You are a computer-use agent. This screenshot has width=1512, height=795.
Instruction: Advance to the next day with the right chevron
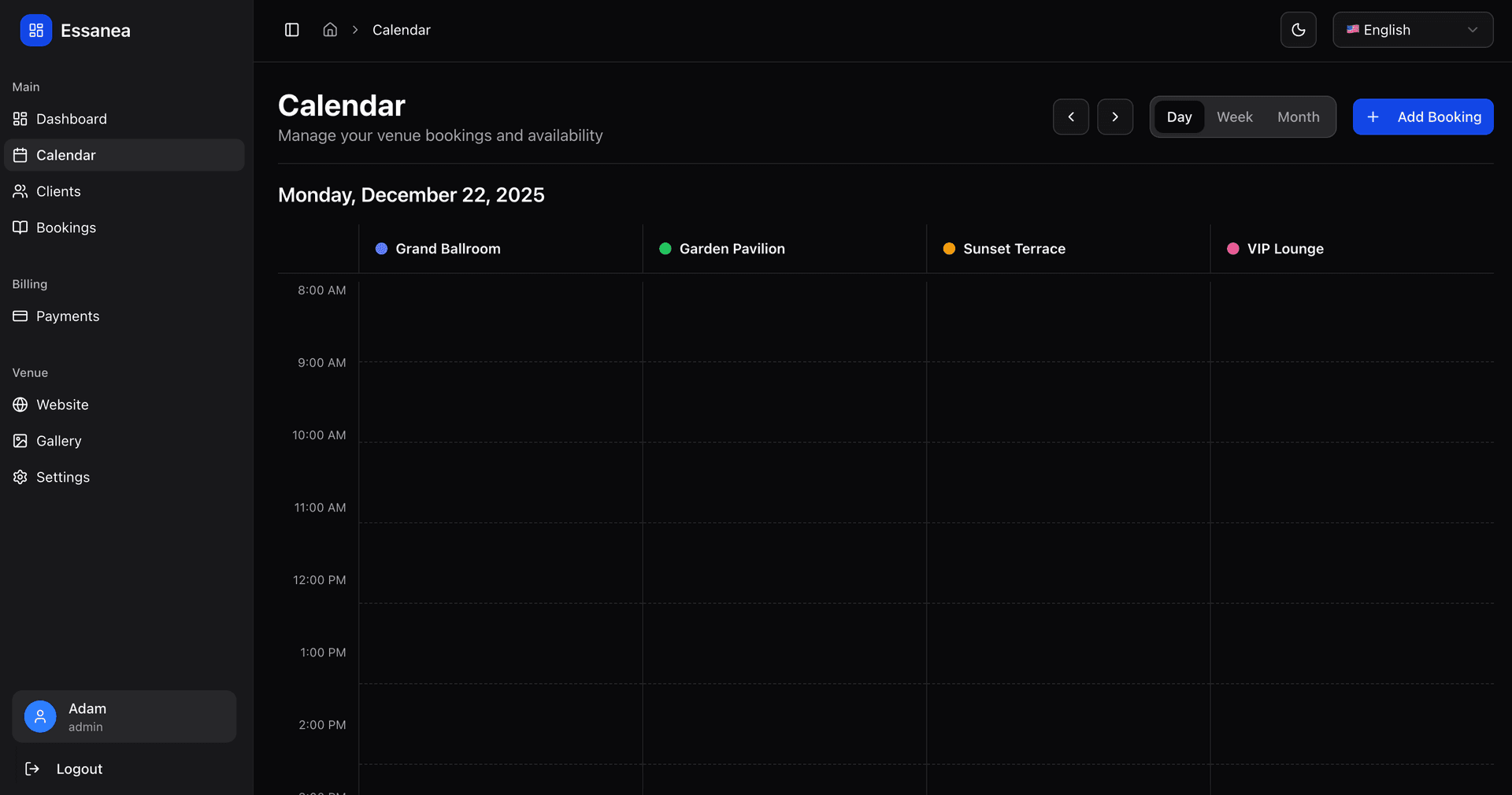(x=1115, y=116)
